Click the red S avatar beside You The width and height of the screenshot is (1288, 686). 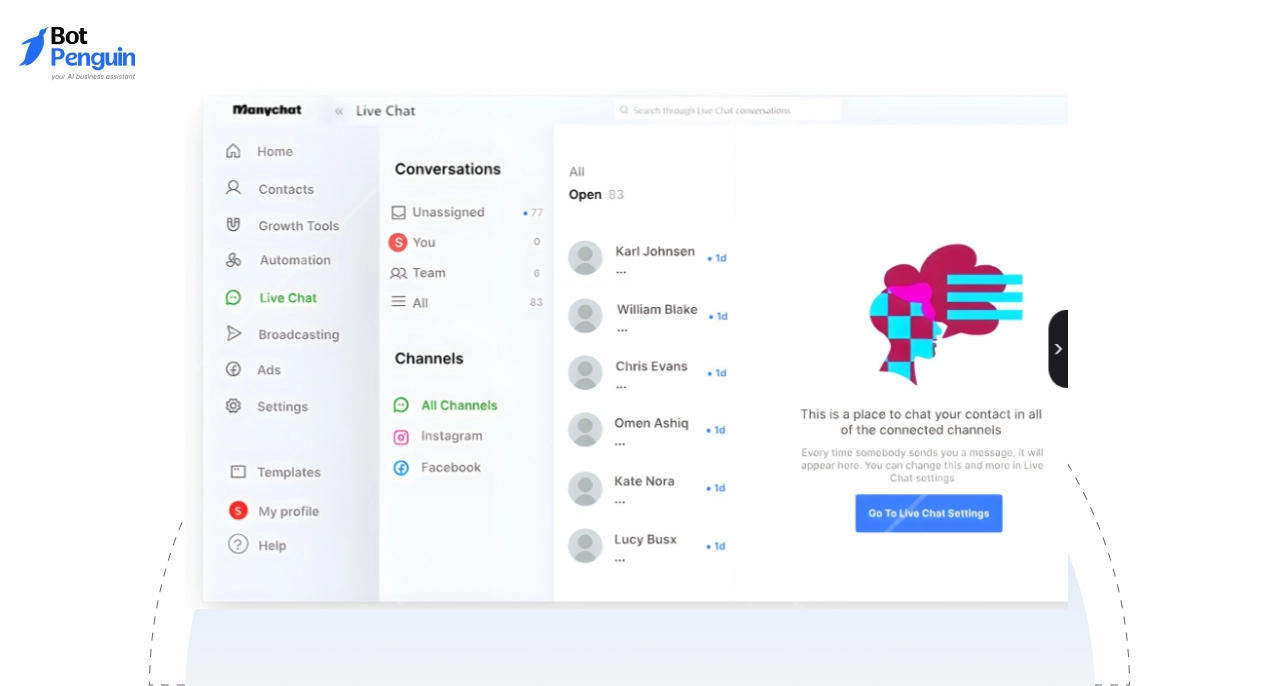click(398, 242)
